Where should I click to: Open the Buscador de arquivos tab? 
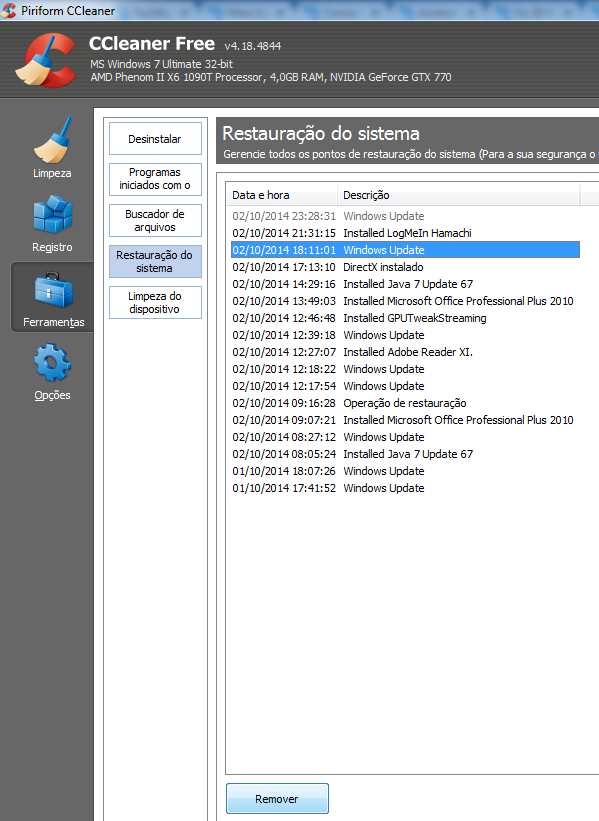pos(155,220)
